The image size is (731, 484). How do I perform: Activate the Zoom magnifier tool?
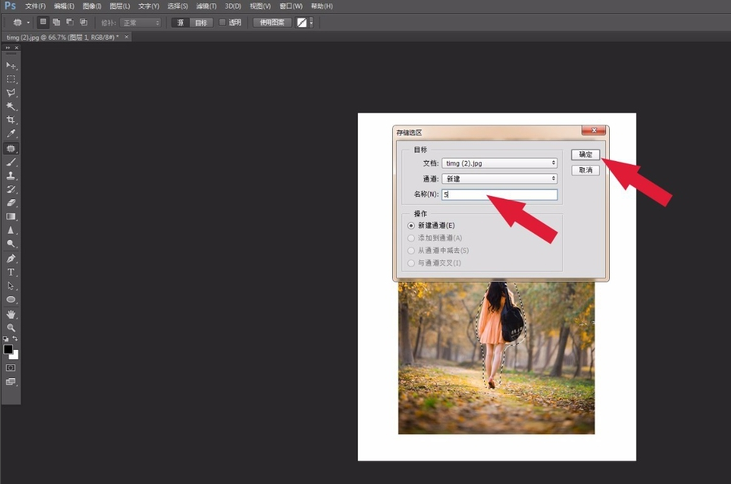(x=11, y=328)
